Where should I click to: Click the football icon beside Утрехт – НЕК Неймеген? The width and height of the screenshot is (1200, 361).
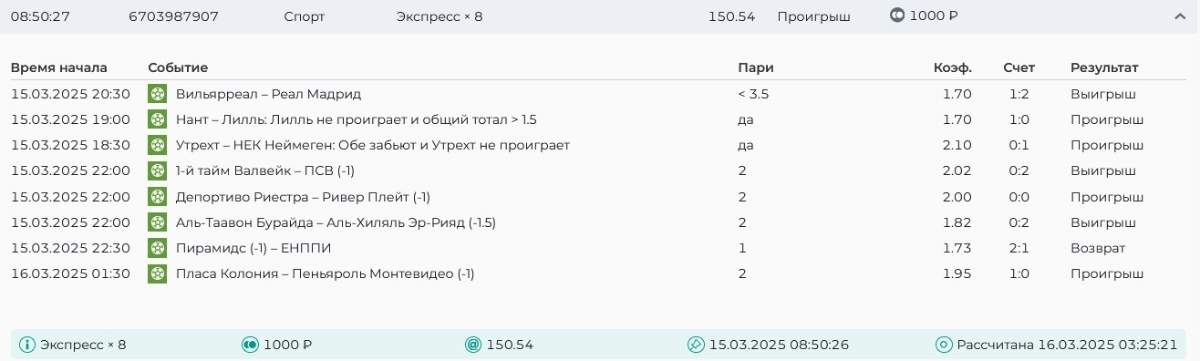click(x=157, y=145)
